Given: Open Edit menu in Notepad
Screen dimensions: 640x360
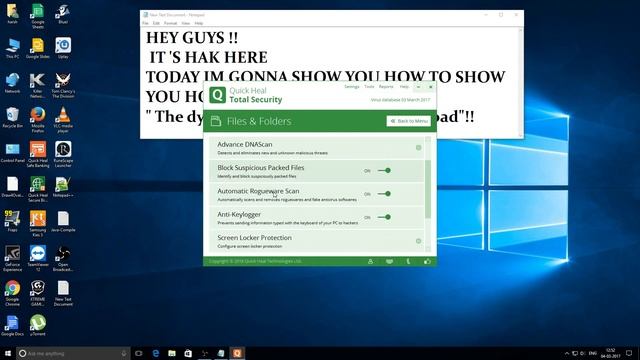Looking at the screenshot, I should point(156,23).
